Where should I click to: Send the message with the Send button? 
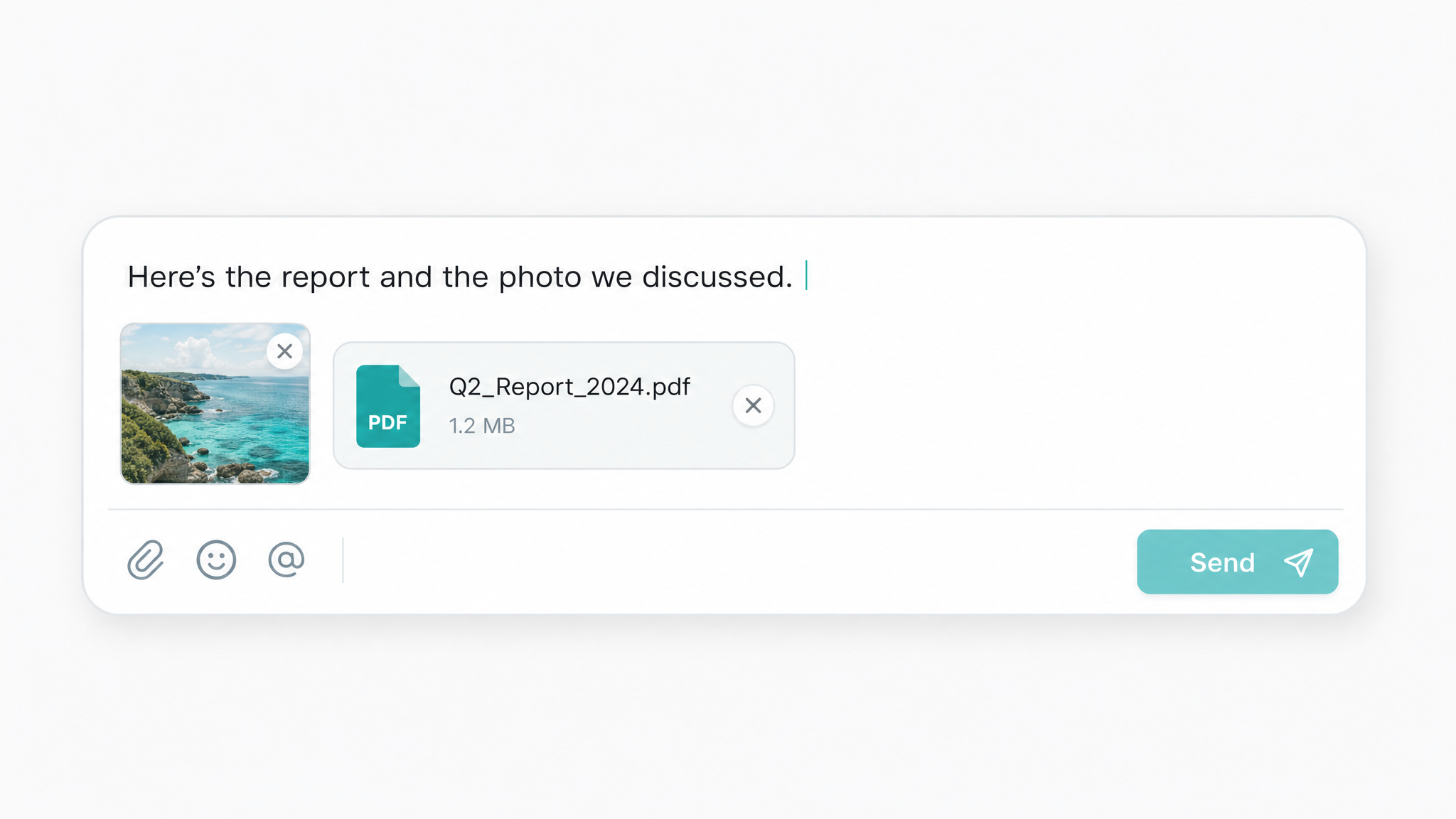tap(1237, 562)
